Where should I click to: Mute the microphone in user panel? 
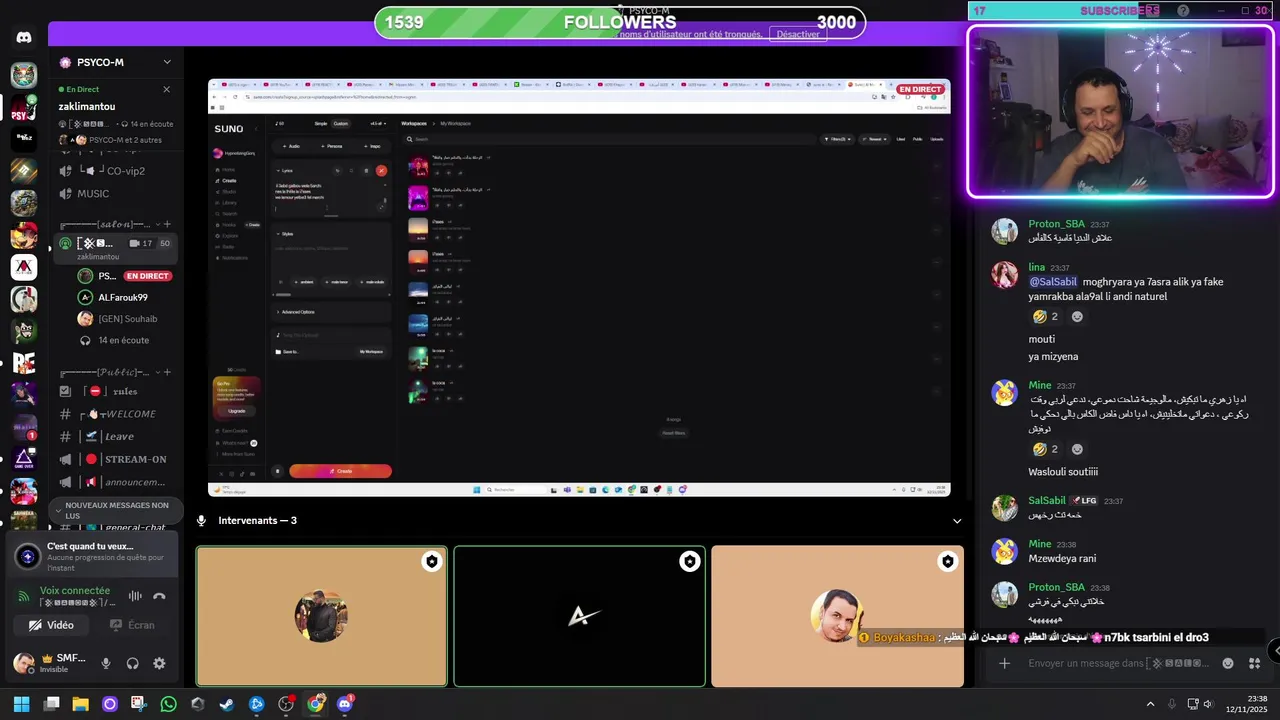[x=106, y=663]
